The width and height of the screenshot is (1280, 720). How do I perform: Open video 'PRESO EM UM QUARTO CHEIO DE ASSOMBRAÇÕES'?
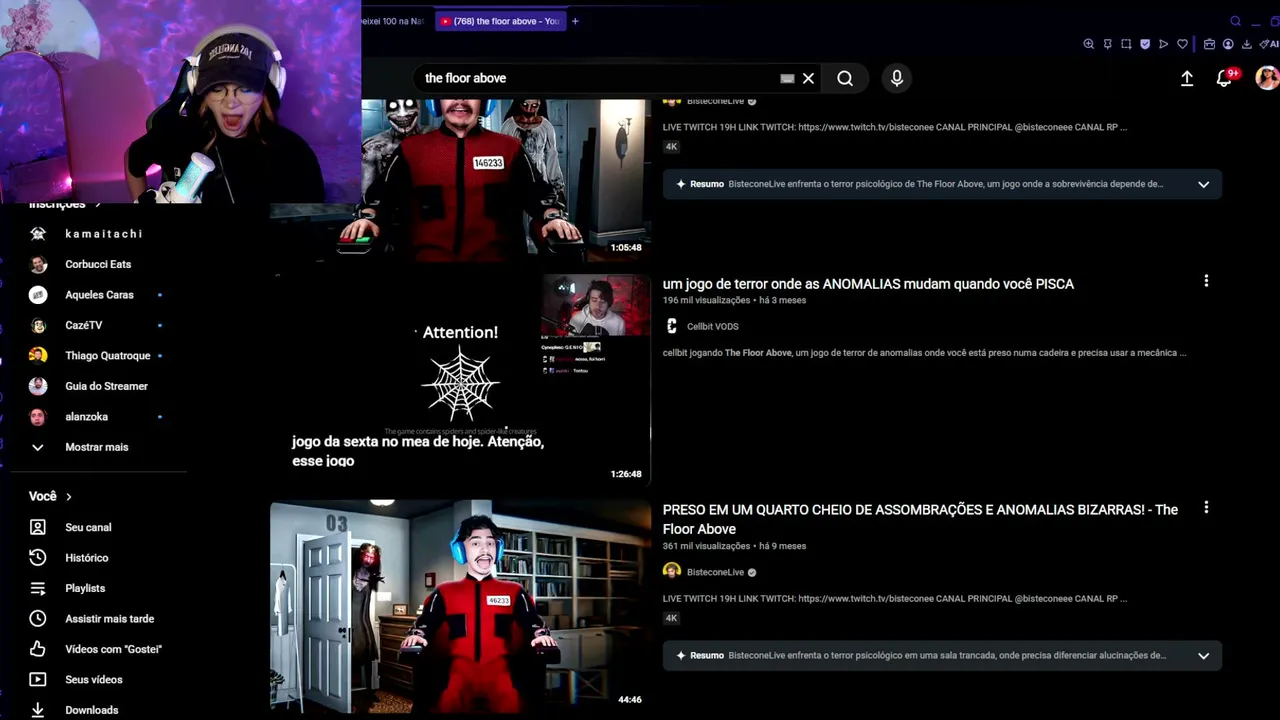click(x=920, y=519)
